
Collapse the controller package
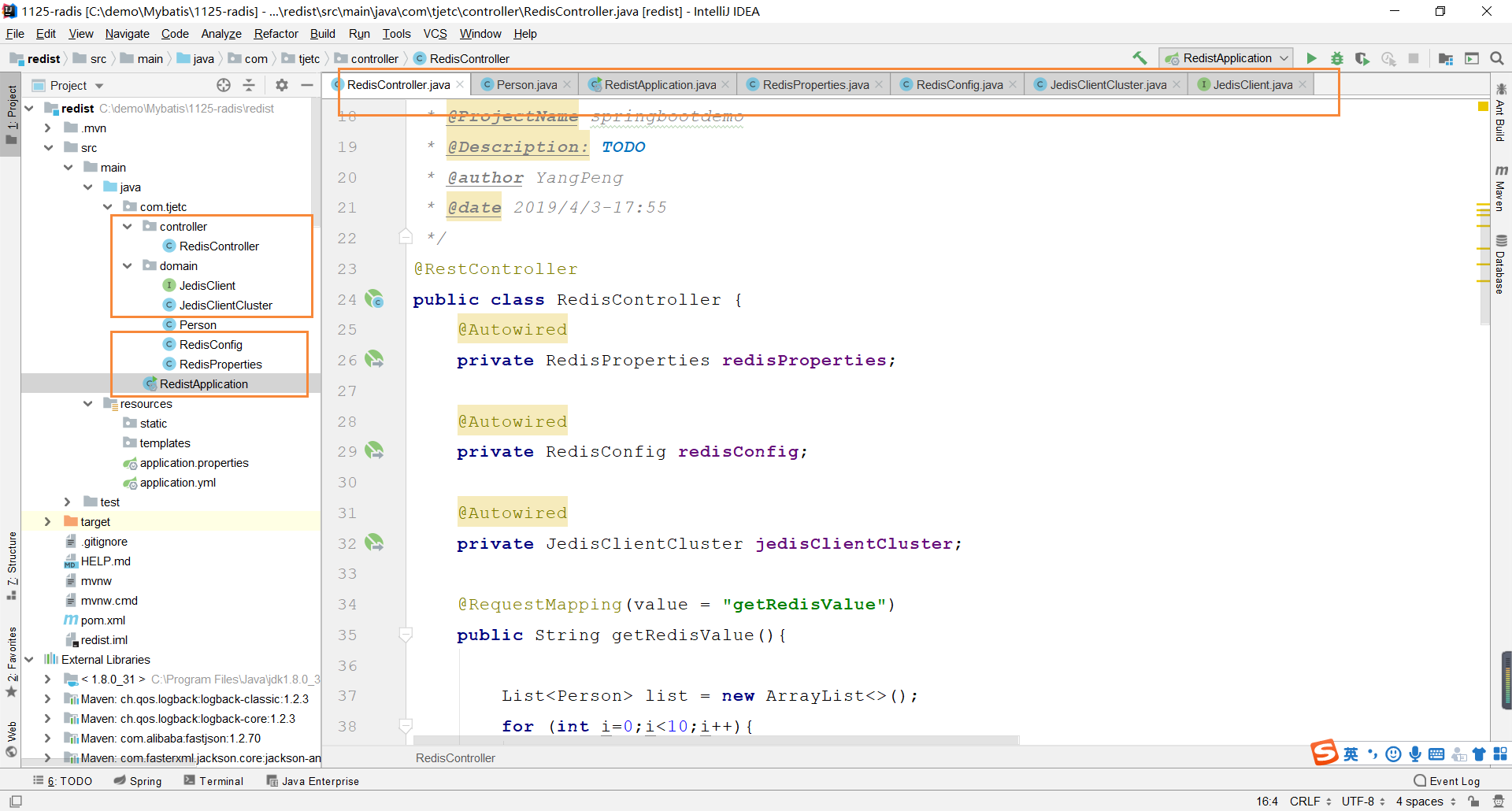click(128, 226)
